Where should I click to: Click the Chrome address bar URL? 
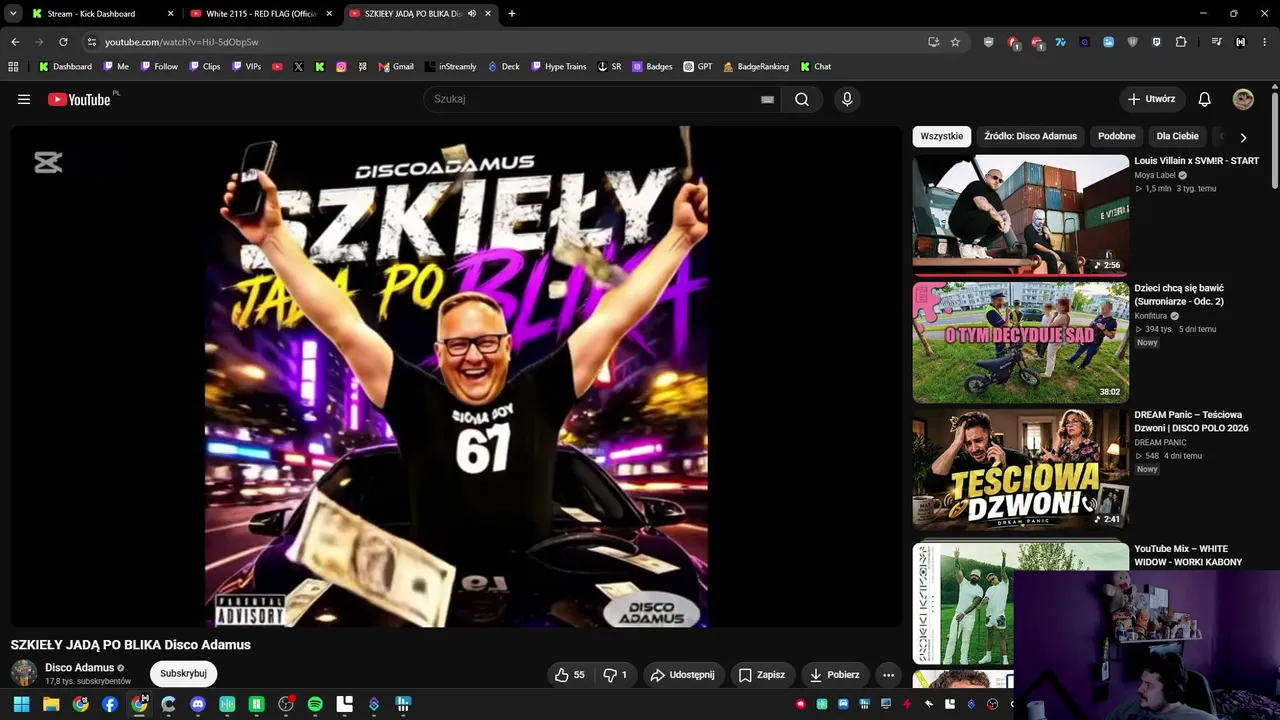[182, 42]
